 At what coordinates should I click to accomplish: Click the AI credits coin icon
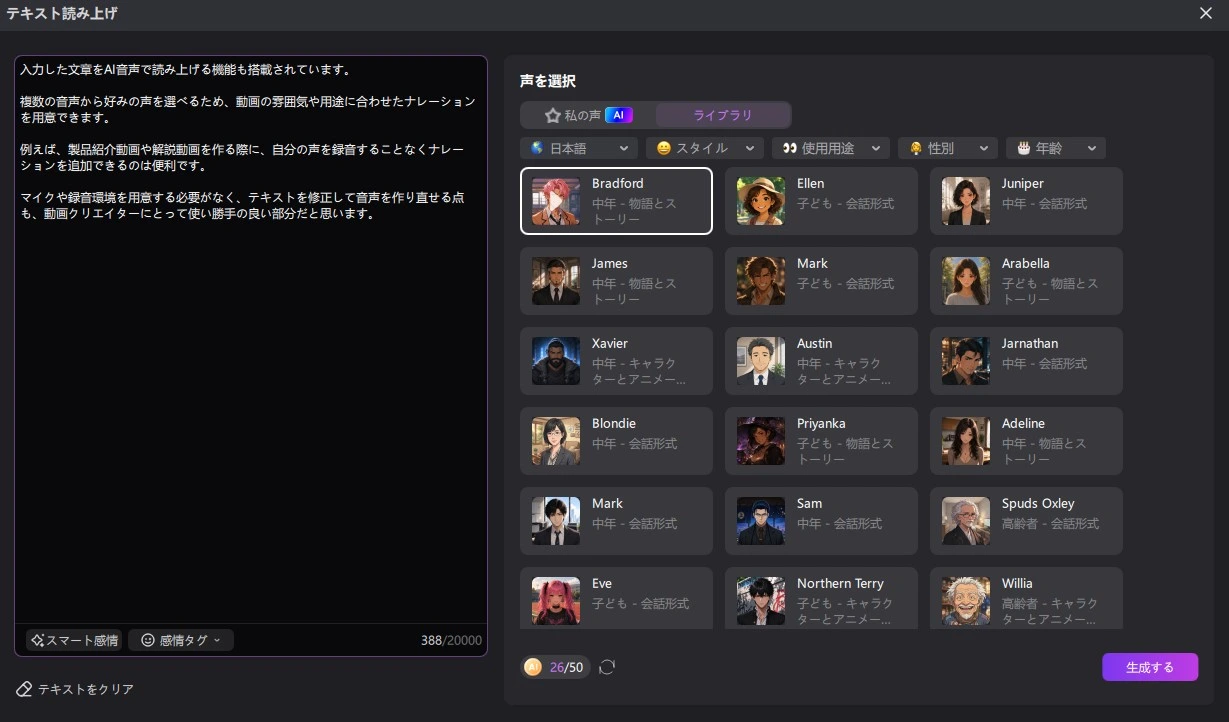tap(533, 667)
